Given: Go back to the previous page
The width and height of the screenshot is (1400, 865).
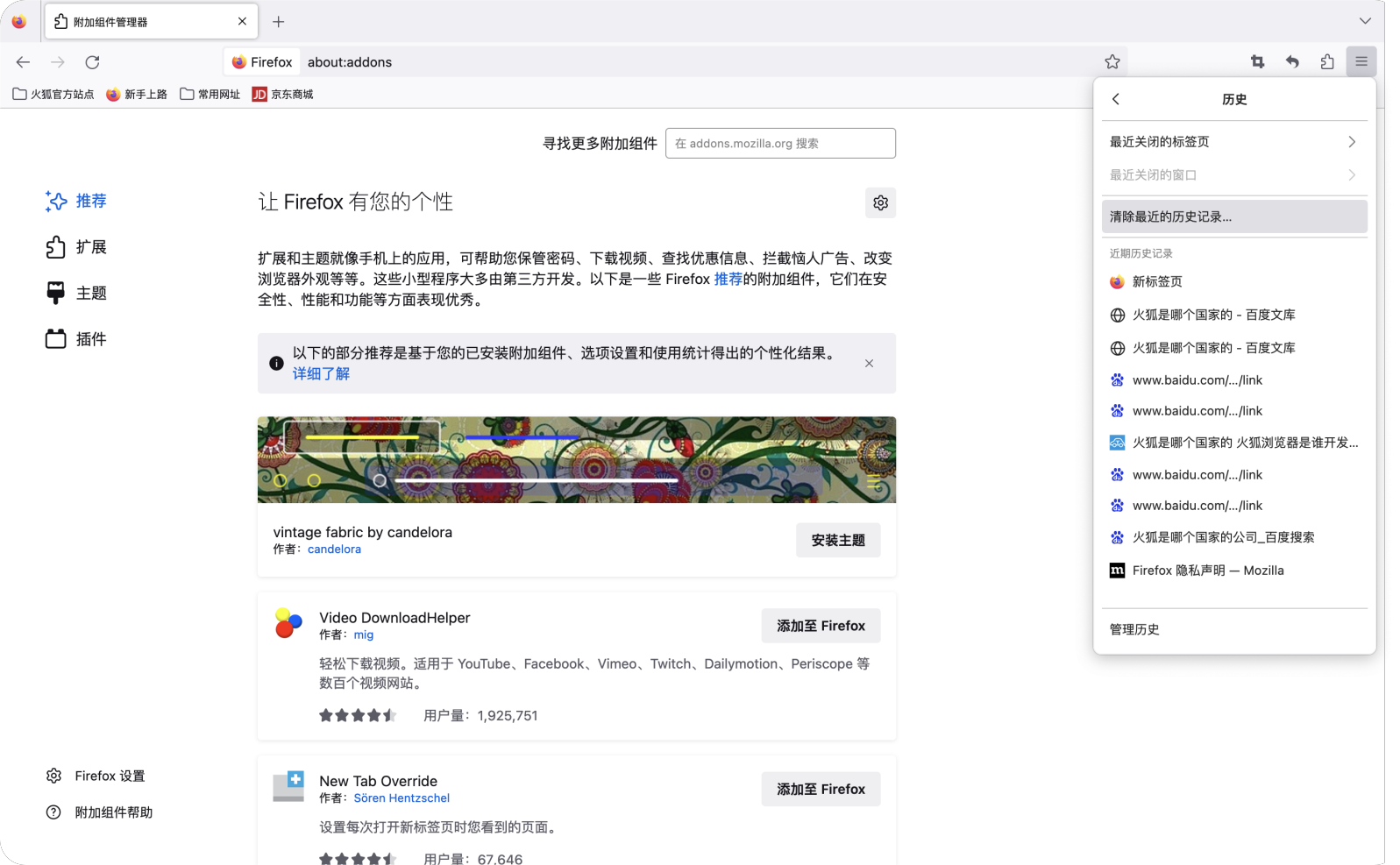Looking at the screenshot, I should coord(23,61).
